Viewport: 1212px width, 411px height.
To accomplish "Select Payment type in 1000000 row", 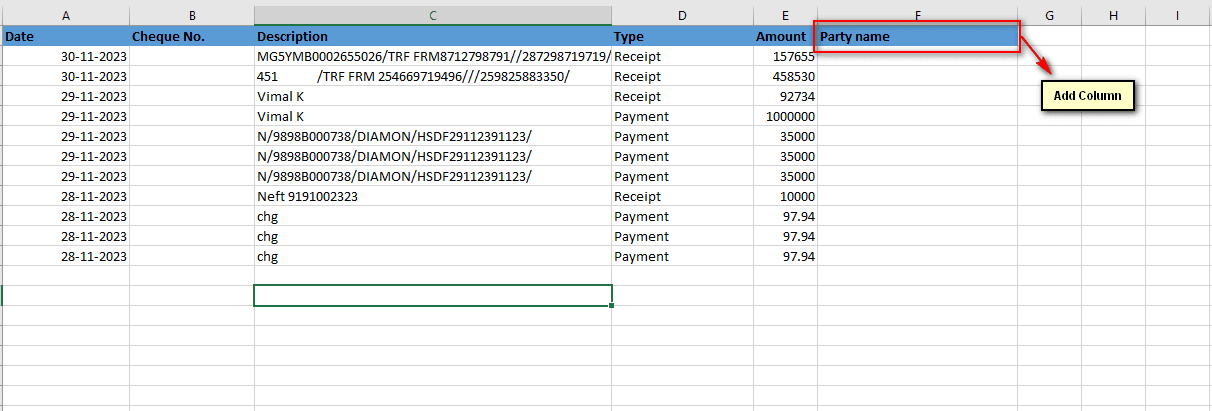I will tap(681, 116).
